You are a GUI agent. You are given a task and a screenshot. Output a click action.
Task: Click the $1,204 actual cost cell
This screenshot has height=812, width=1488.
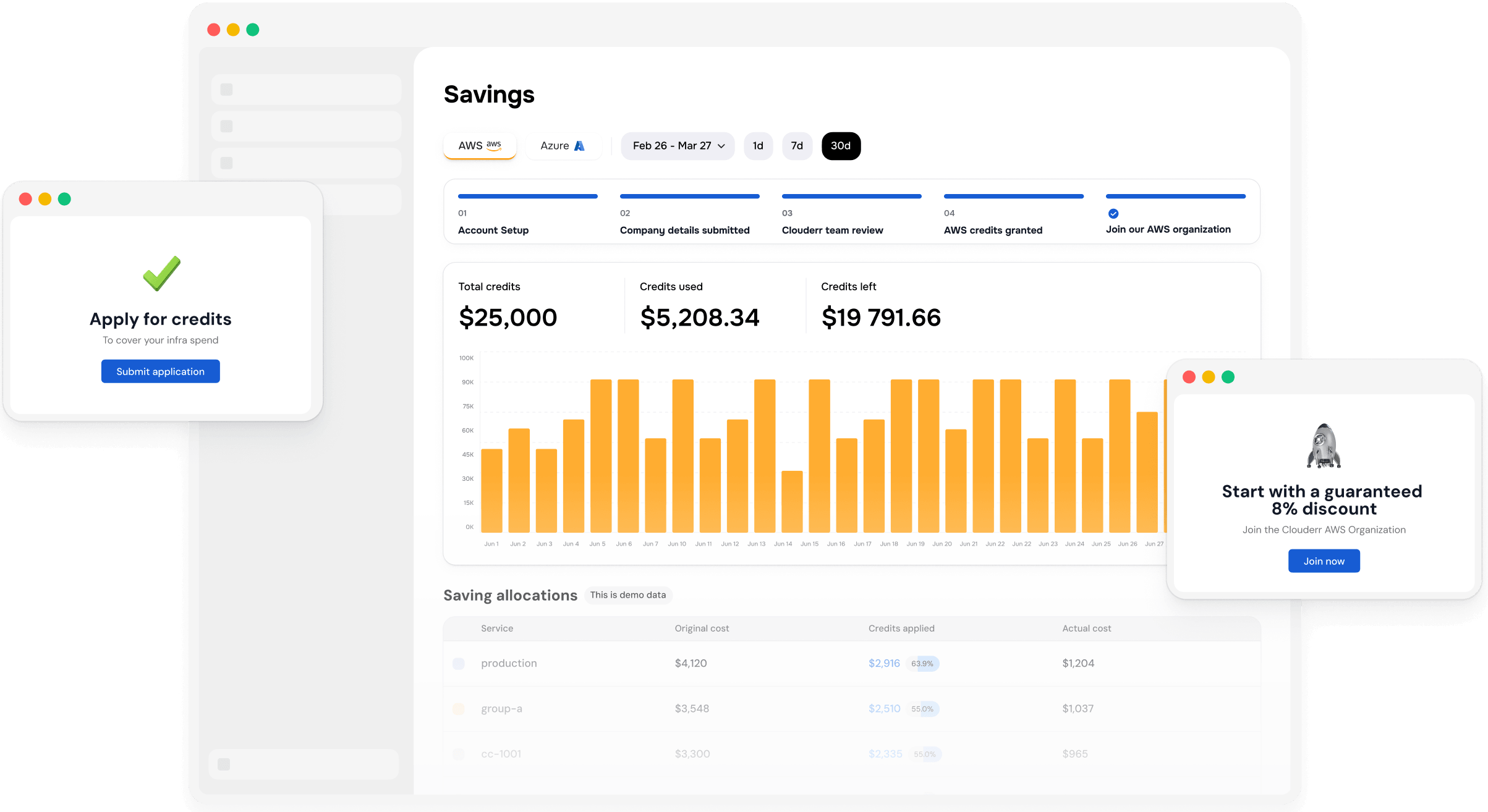(x=1078, y=663)
